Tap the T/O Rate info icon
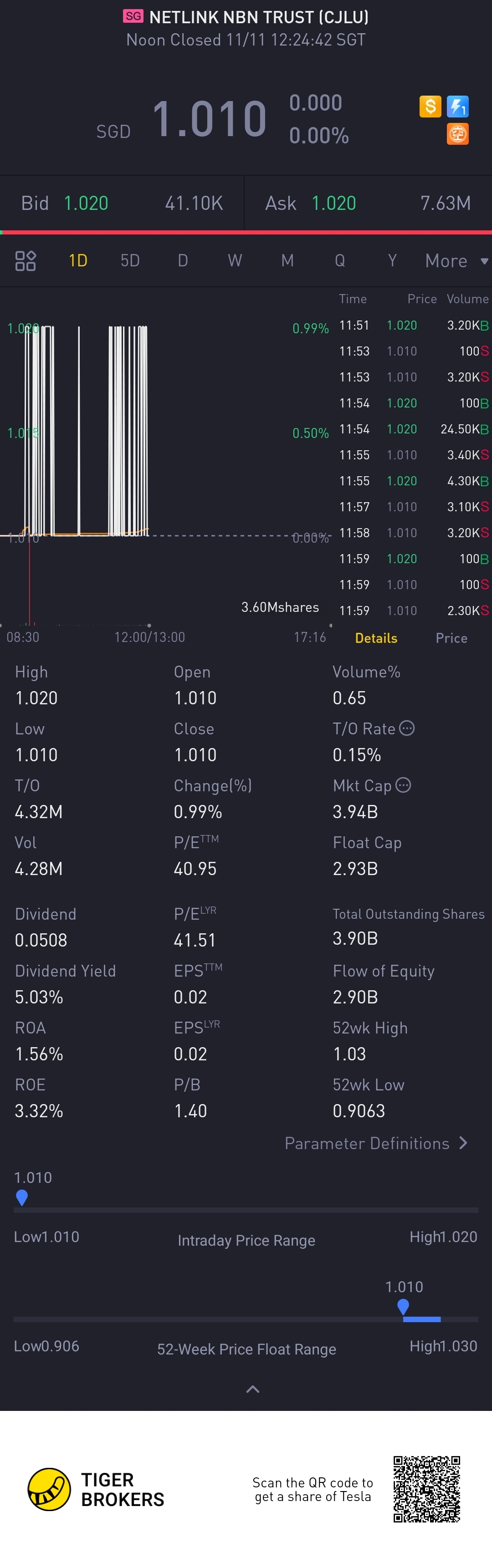 [x=407, y=728]
